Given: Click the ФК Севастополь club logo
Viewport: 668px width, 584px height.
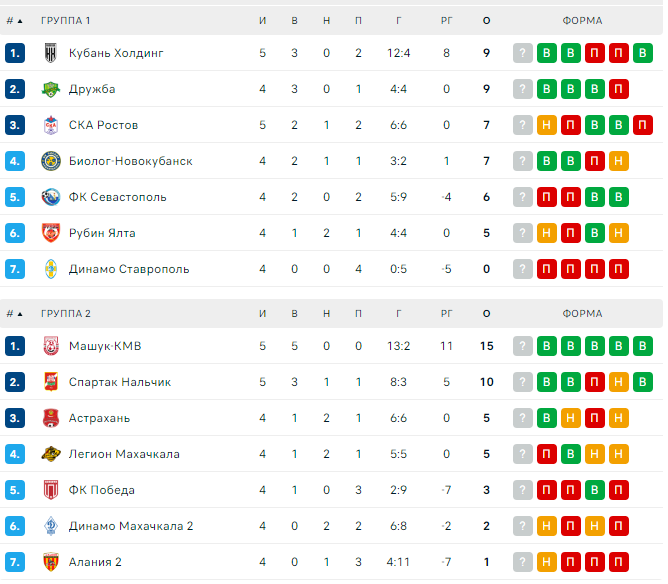Looking at the screenshot, I should tap(51, 197).
